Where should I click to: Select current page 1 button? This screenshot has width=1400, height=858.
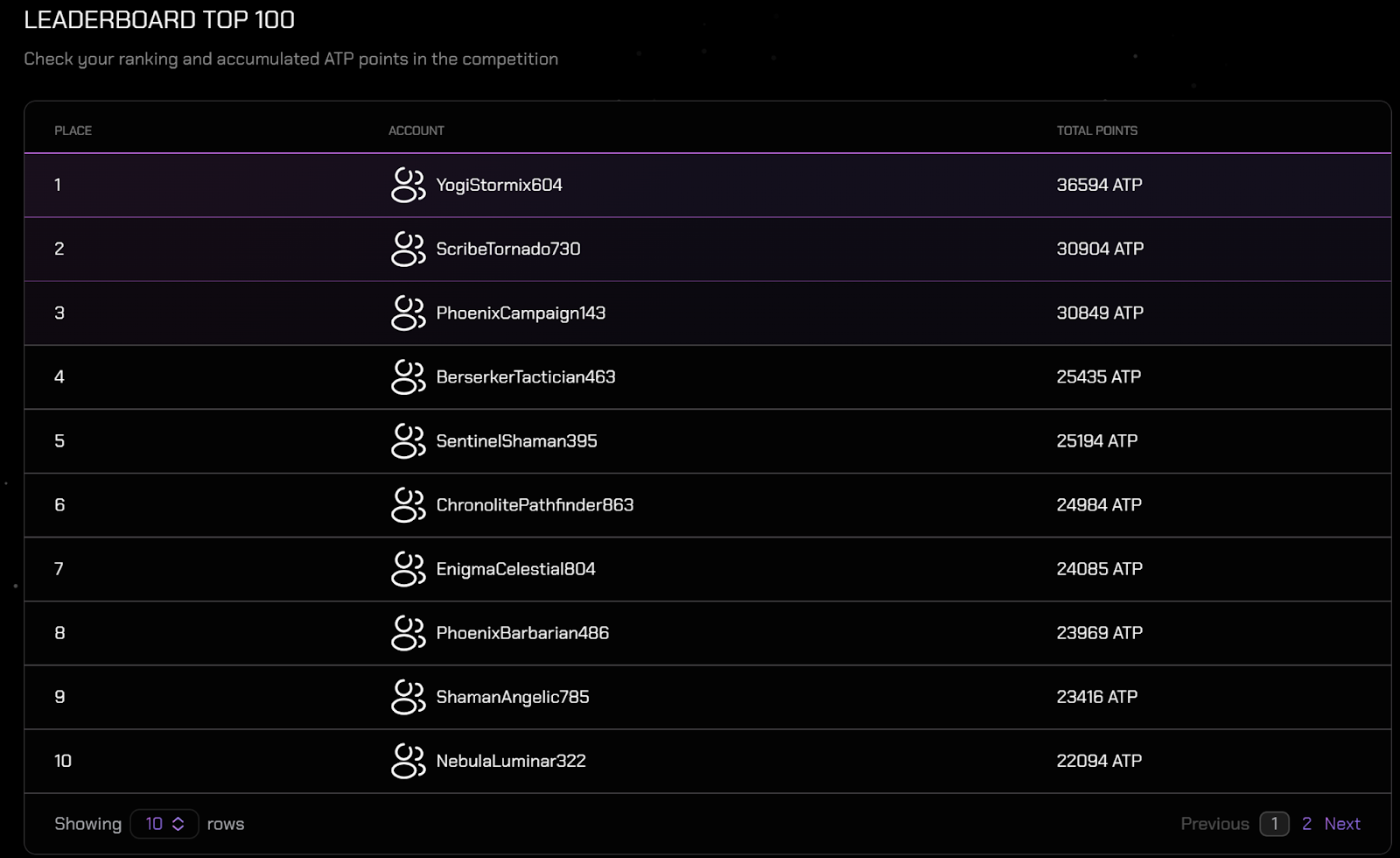tap(1274, 824)
